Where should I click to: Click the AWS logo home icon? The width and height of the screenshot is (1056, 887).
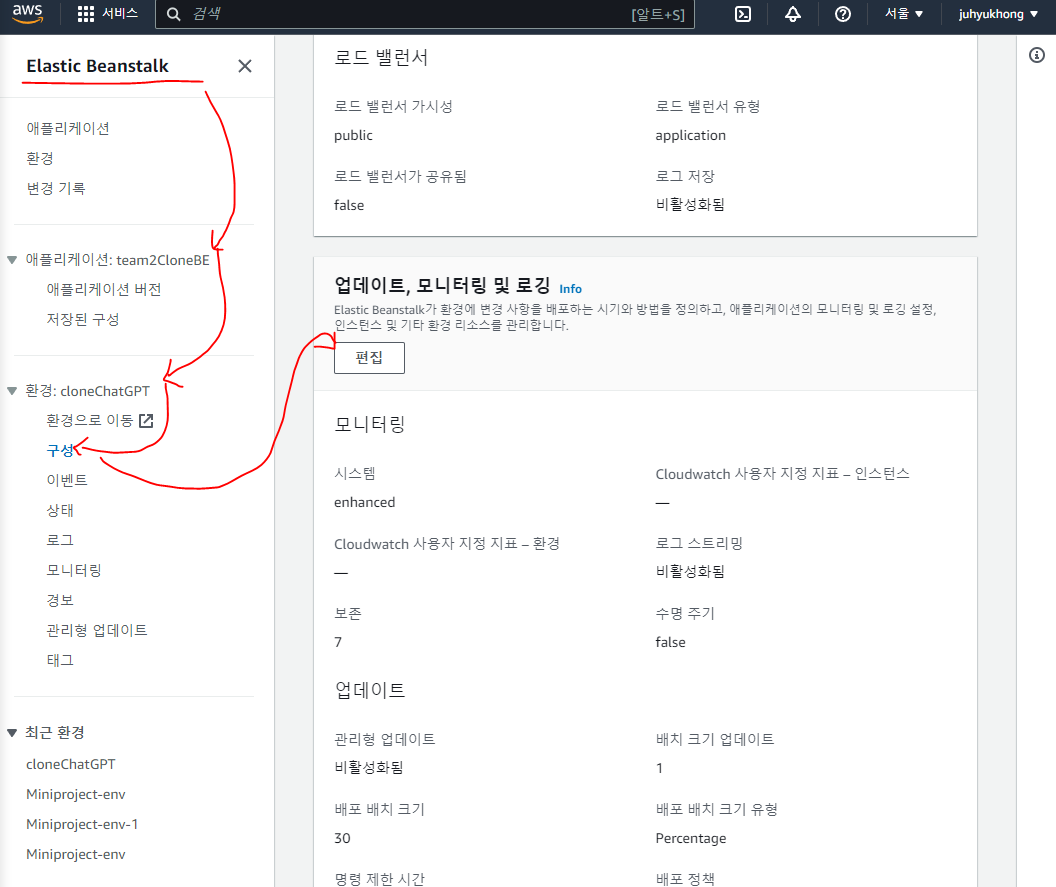(x=27, y=13)
